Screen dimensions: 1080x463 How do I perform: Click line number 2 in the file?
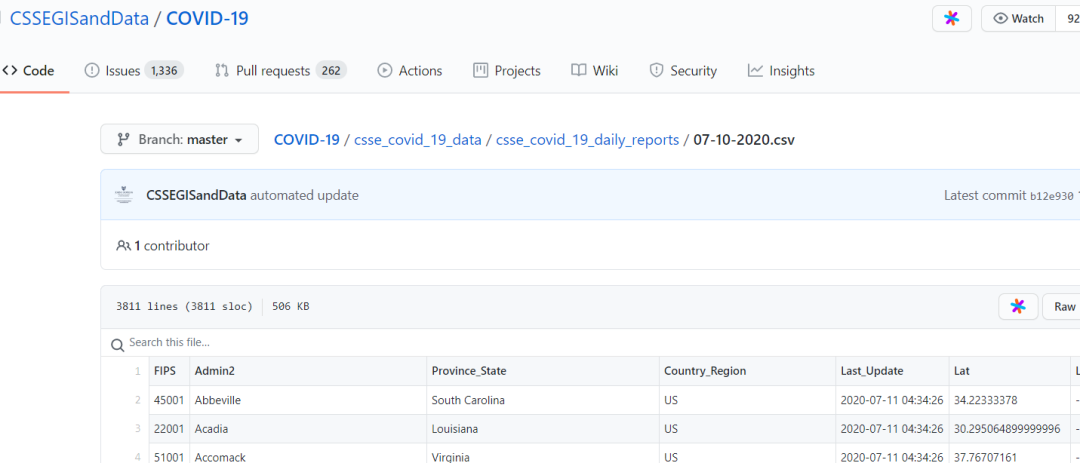coord(137,400)
